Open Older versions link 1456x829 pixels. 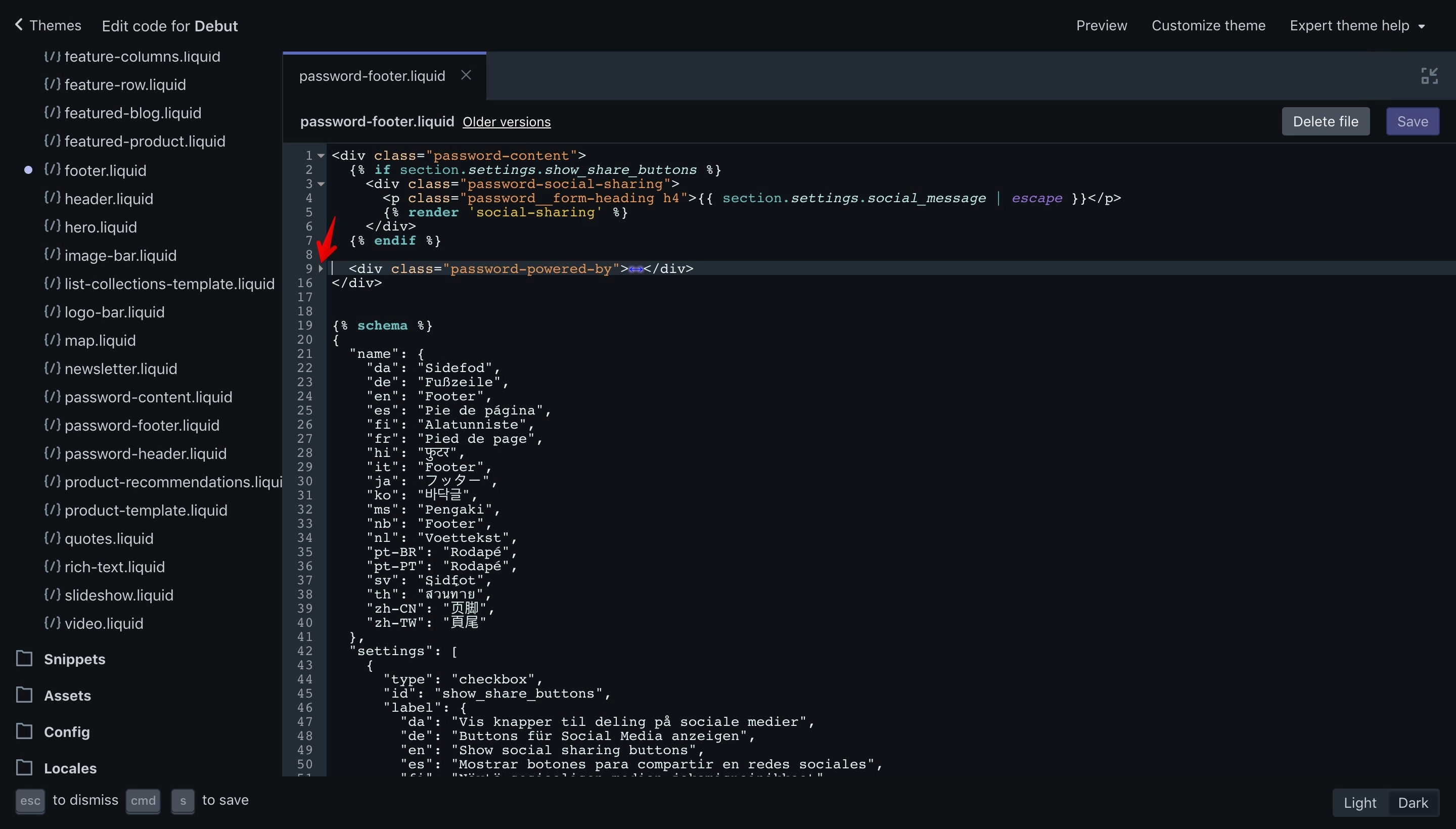[x=506, y=122]
